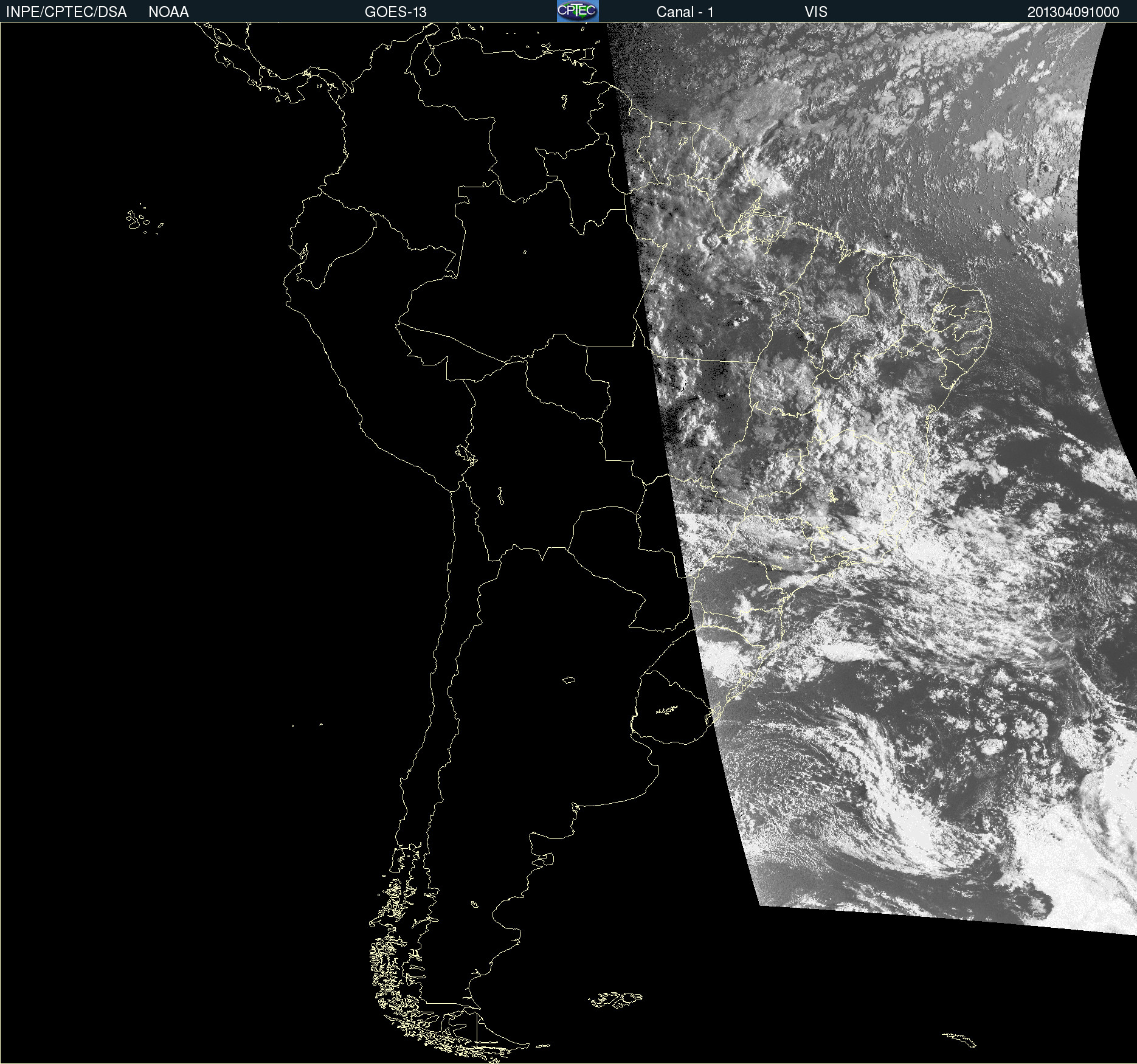This screenshot has width=1137, height=1064.
Task: Click Lake Poopó outline in Bolivia
Action: pyautogui.click(x=500, y=496)
